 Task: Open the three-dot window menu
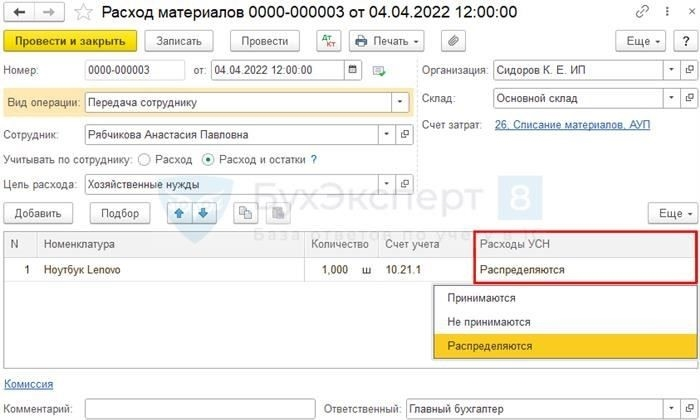[x=667, y=12]
